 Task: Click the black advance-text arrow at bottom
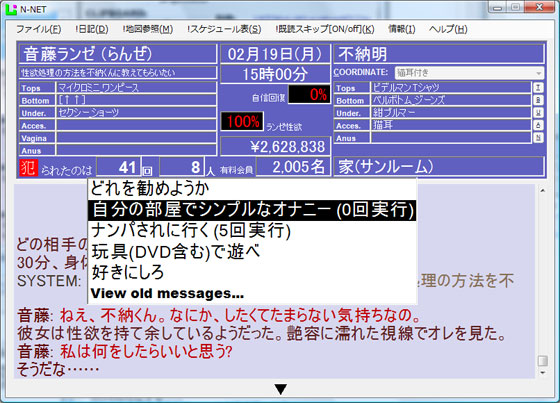point(281,390)
